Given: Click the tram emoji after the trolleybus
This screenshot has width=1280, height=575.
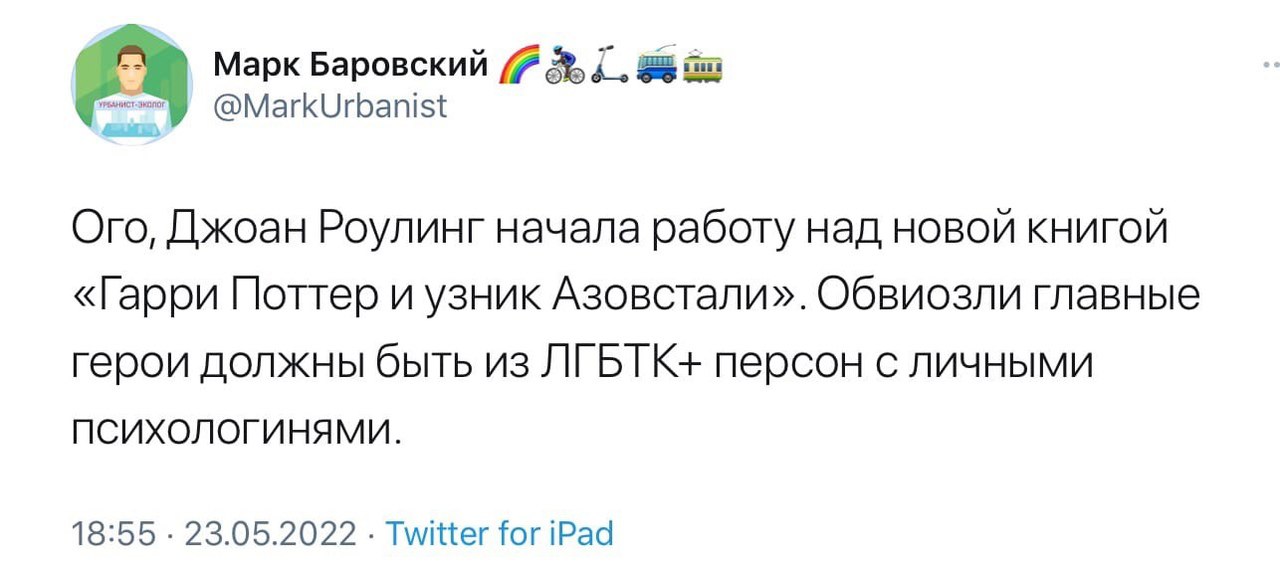Looking at the screenshot, I should coord(705,68).
